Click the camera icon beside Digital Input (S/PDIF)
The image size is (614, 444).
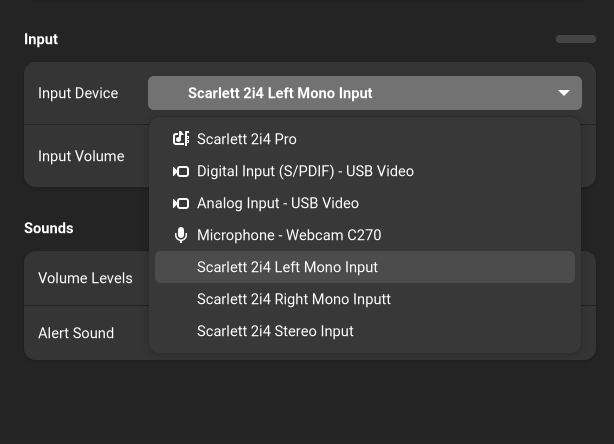[181, 171]
